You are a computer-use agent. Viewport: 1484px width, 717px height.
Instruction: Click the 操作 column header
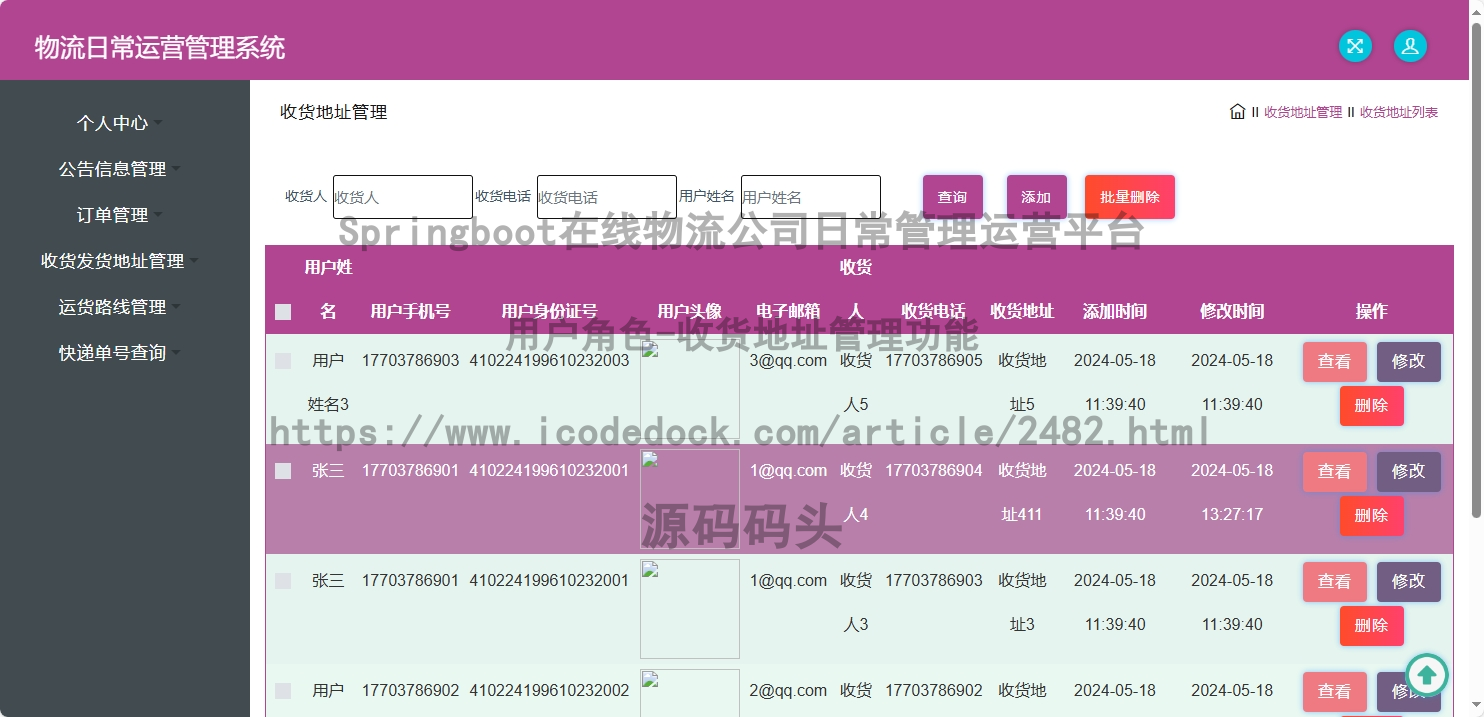tap(1372, 311)
